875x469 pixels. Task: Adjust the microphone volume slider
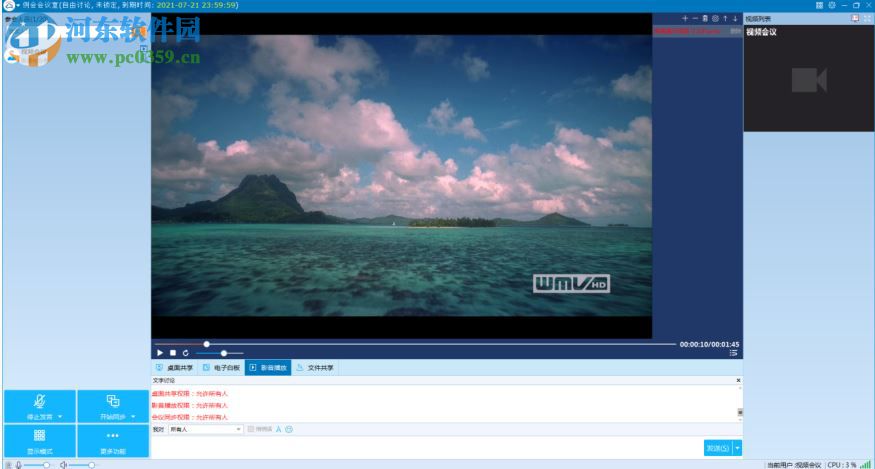[x=37, y=465]
